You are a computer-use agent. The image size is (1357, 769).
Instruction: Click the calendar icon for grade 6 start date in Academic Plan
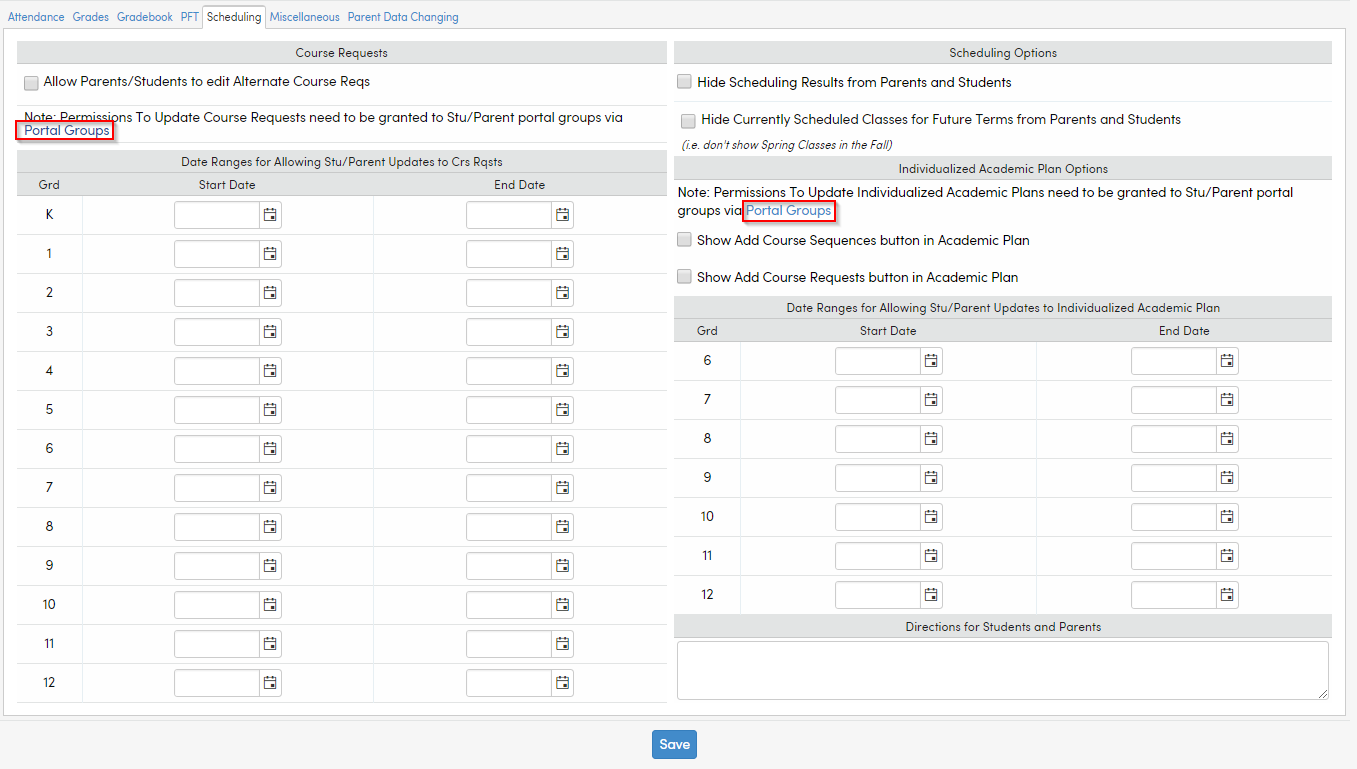(x=930, y=360)
